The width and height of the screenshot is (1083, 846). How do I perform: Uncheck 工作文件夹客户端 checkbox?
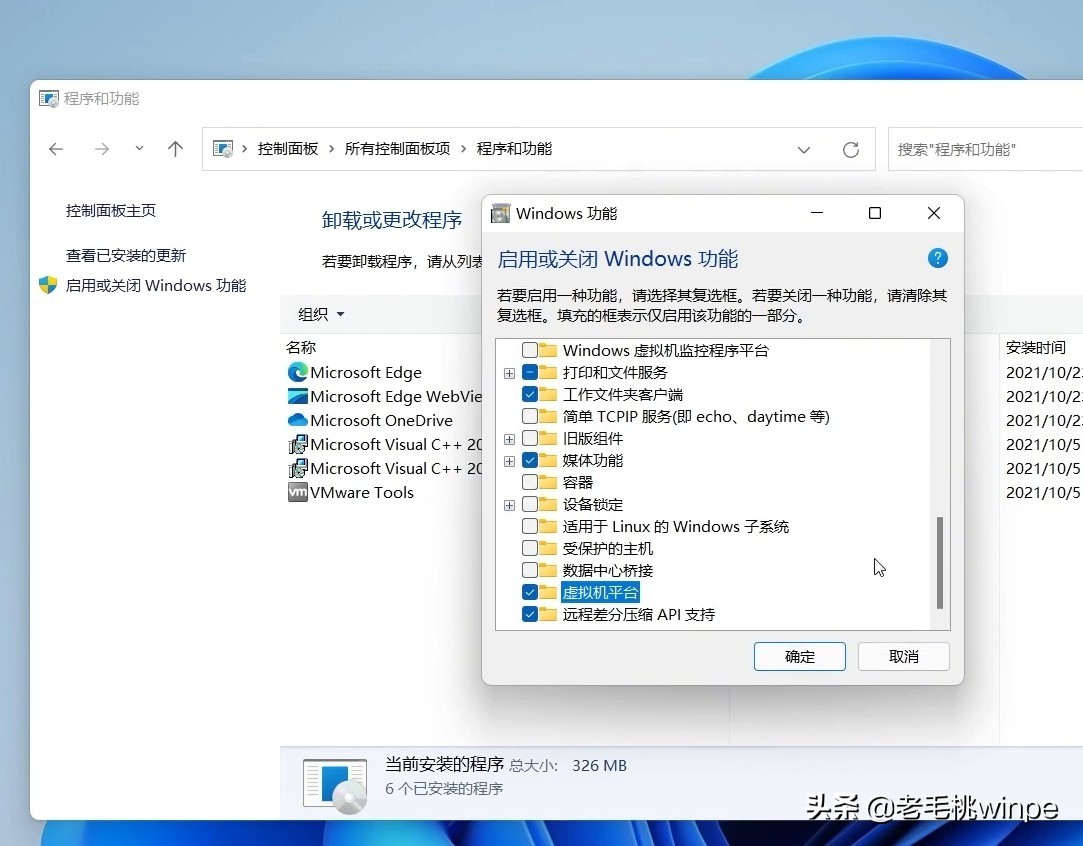pos(530,394)
